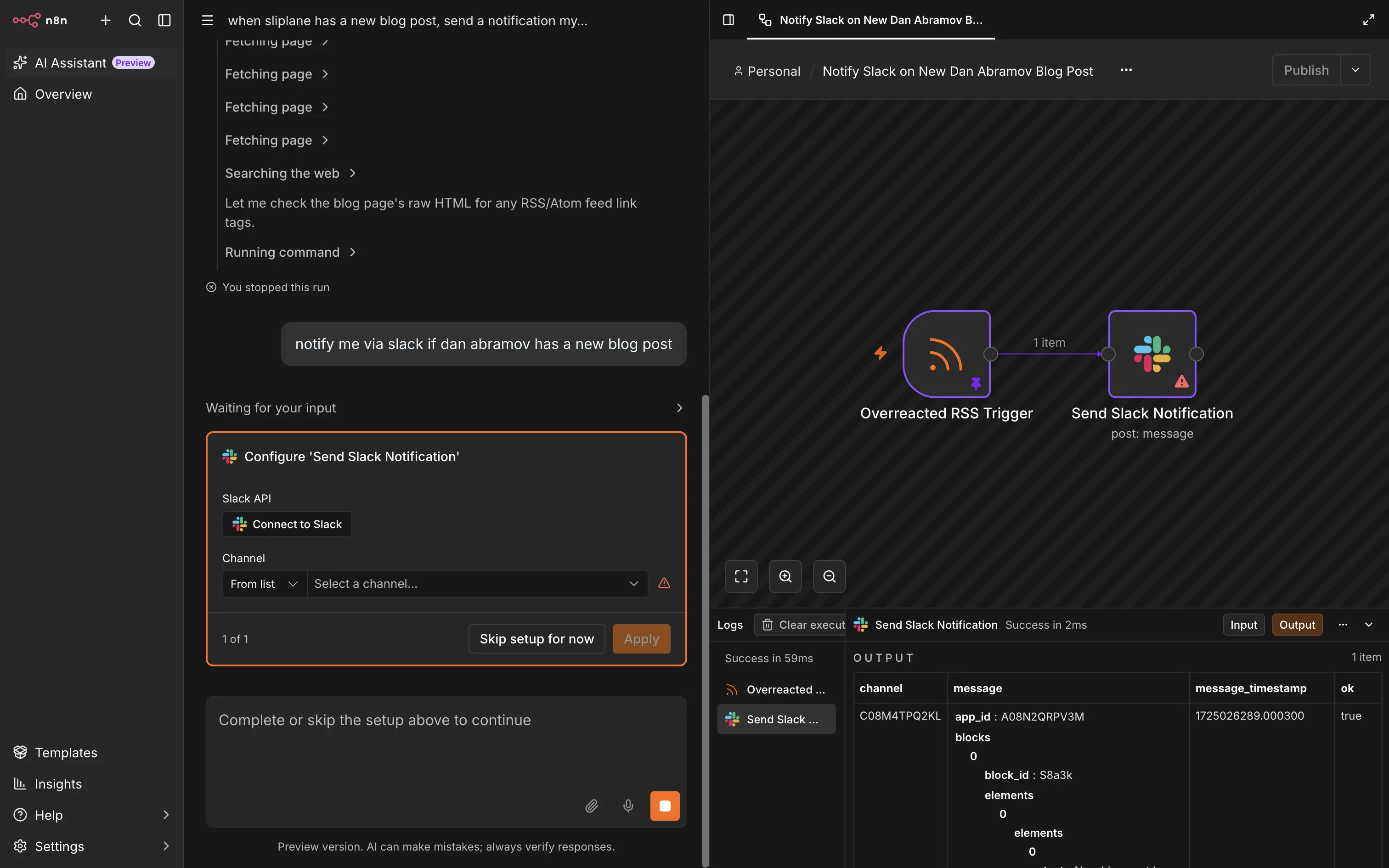Expand Help menu in sidebar
The width and height of the screenshot is (1389, 868).
point(92,815)
